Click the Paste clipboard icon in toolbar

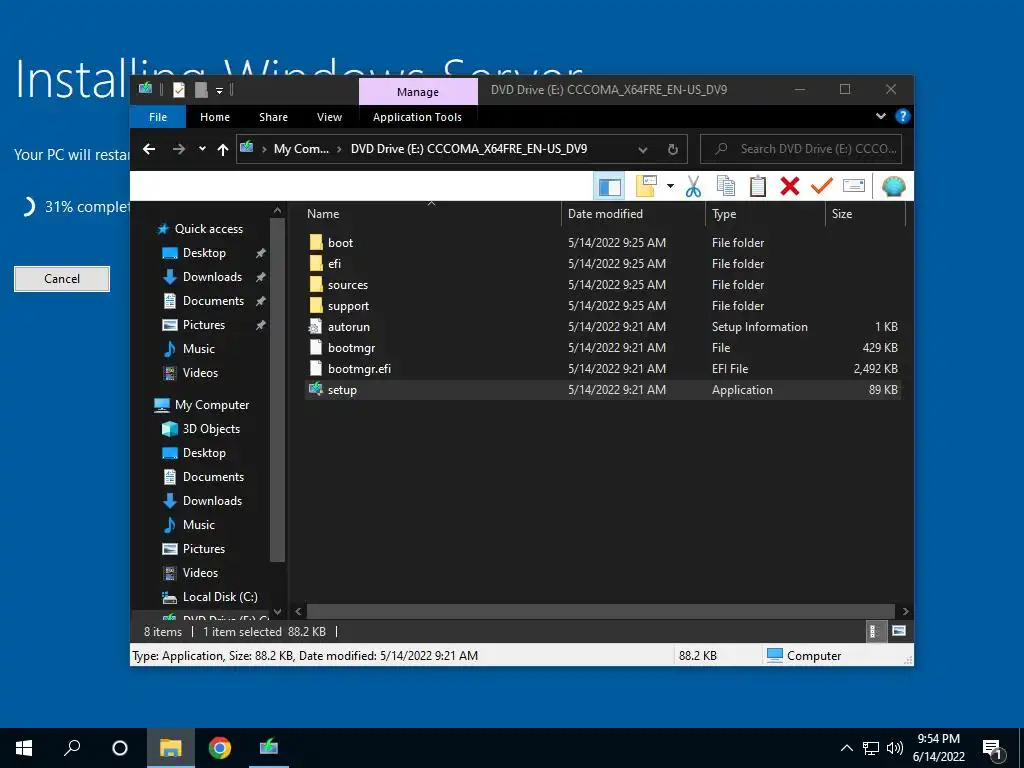(758, 187)
